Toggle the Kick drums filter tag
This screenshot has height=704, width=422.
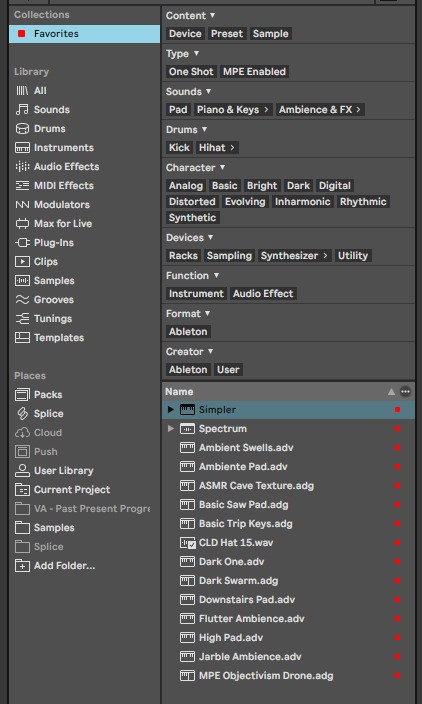179,148
